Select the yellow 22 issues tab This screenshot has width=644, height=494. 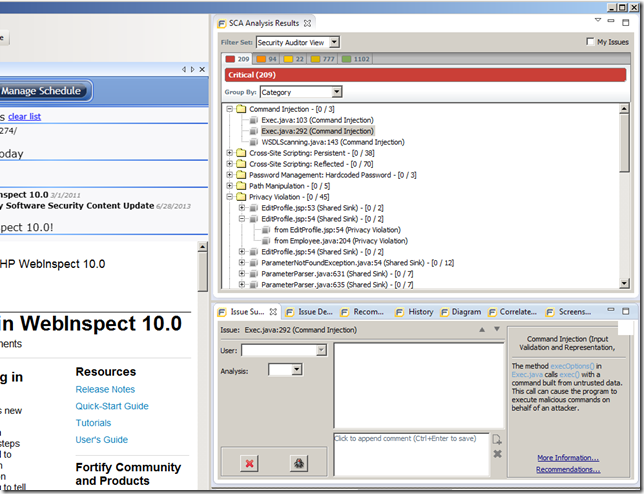(x=294, y=59)
